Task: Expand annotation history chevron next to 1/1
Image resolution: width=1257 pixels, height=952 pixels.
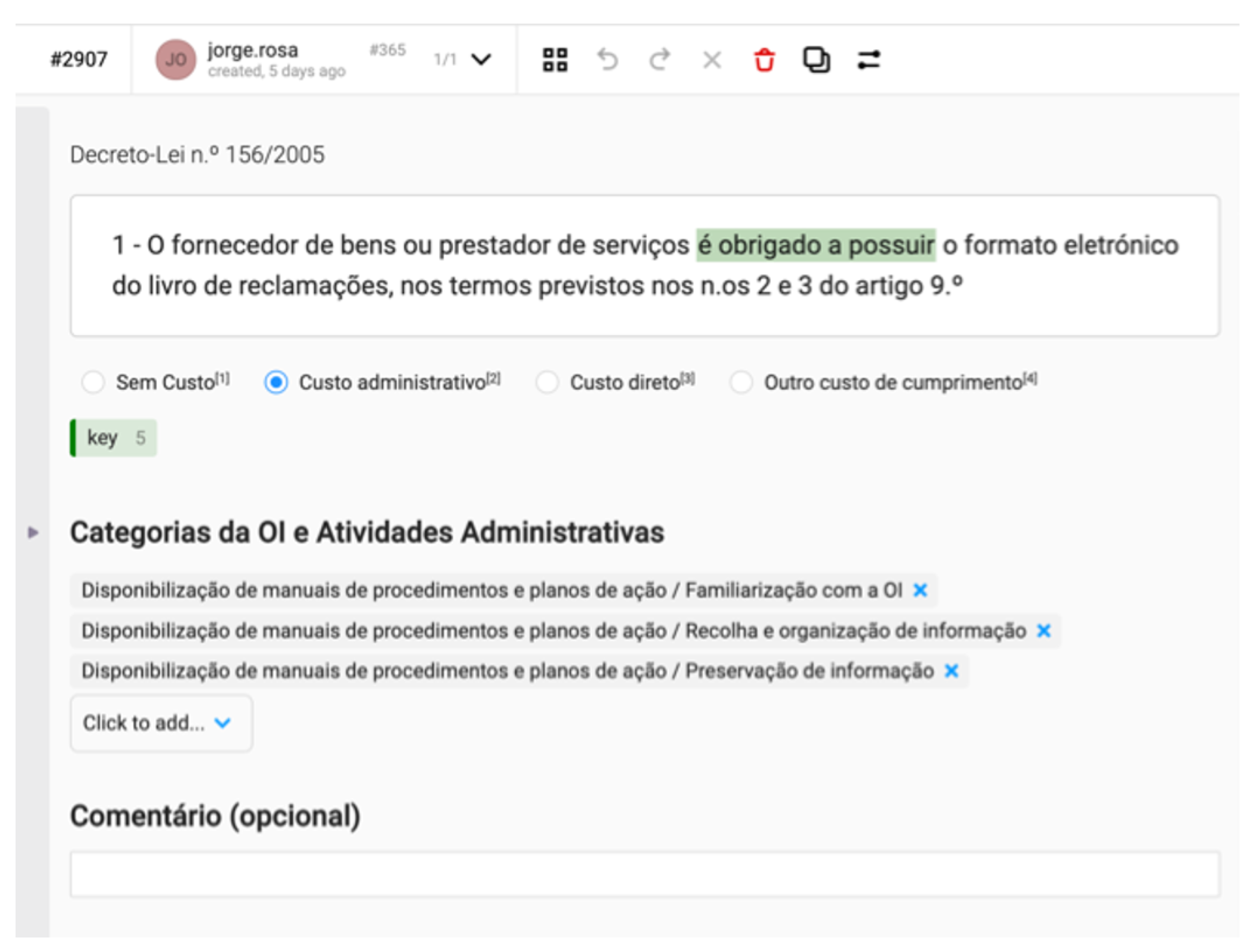Action: 481,60
